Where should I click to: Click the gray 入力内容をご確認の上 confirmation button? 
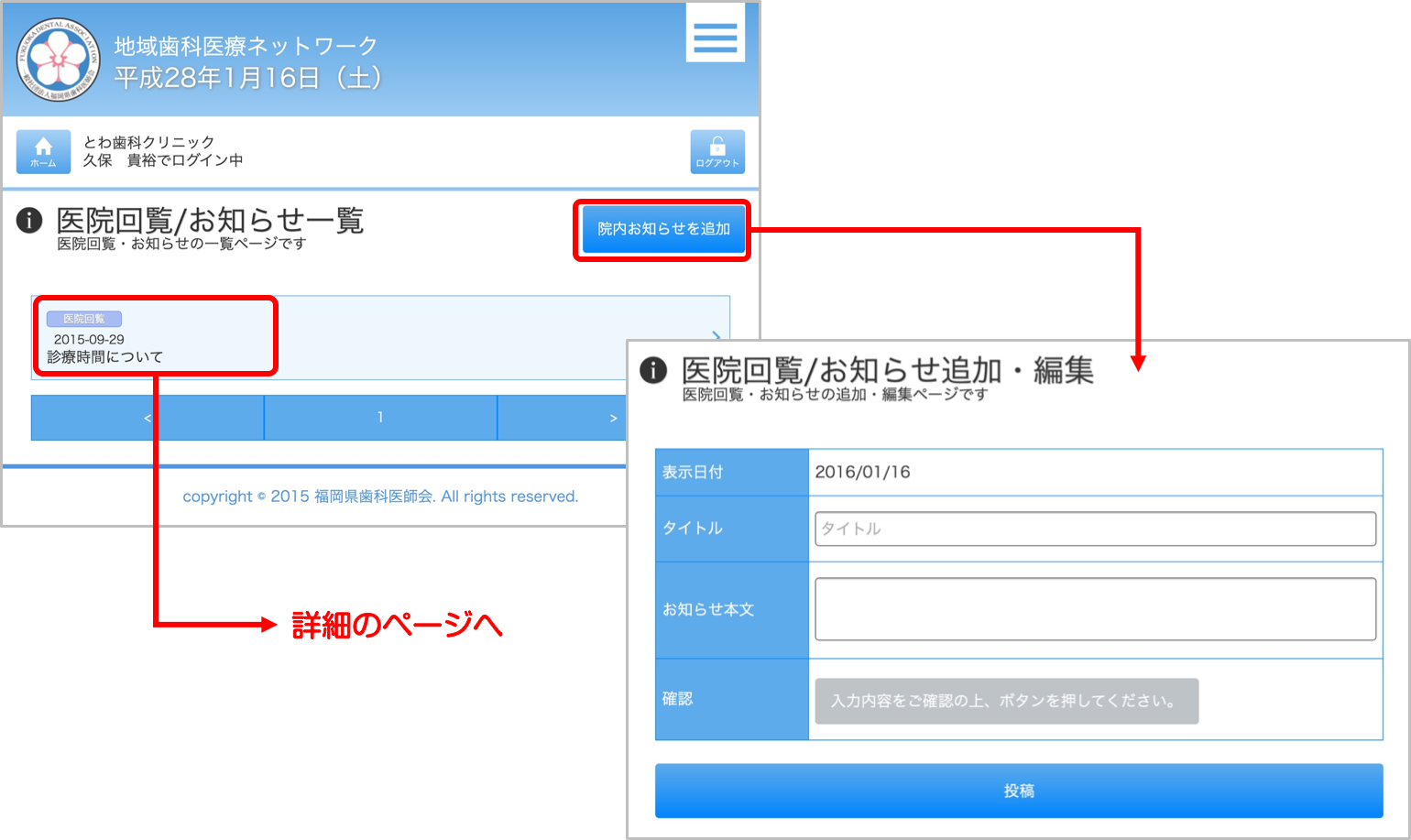[x=1006, y=701]
